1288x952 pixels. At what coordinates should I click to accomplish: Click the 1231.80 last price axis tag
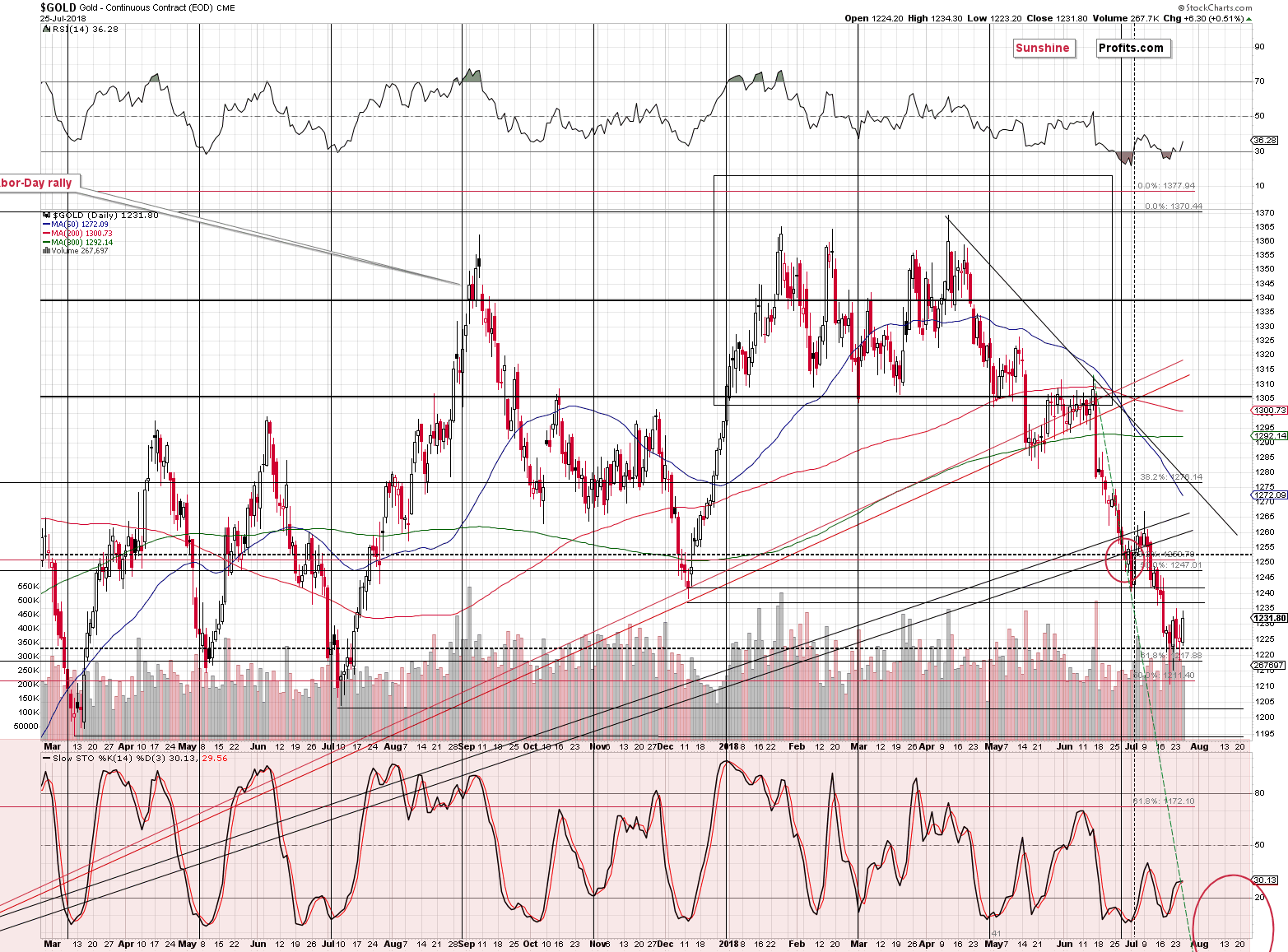point(1270,618)
